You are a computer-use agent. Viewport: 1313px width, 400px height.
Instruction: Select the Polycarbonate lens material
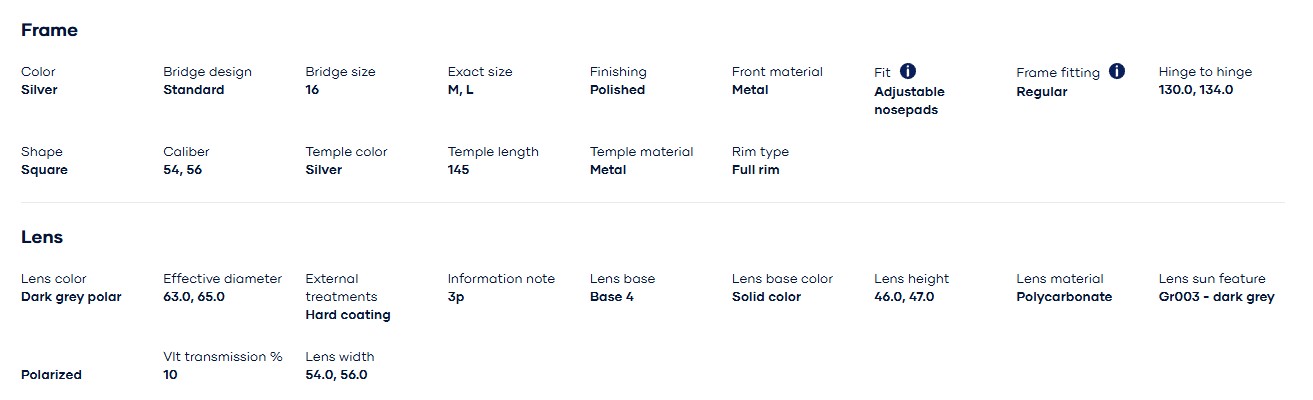pos(1064,297)
